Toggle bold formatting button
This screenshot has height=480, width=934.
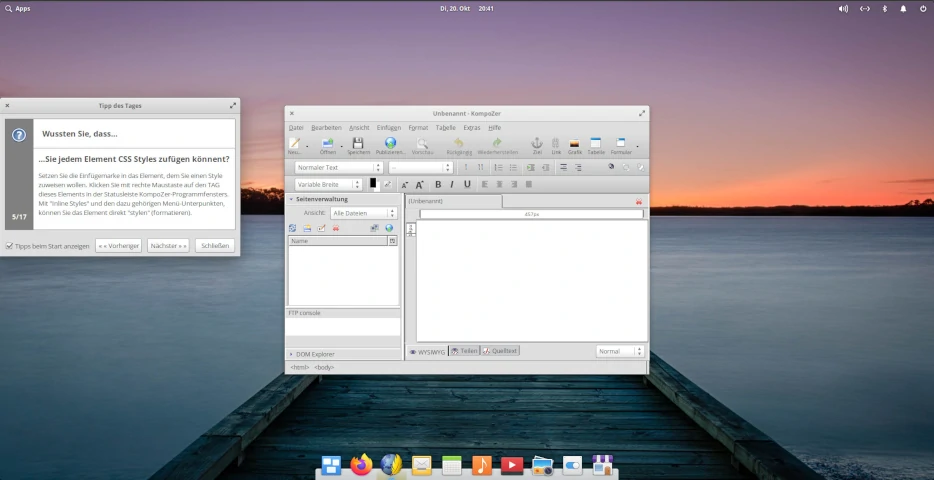click(x=438, y=185)
